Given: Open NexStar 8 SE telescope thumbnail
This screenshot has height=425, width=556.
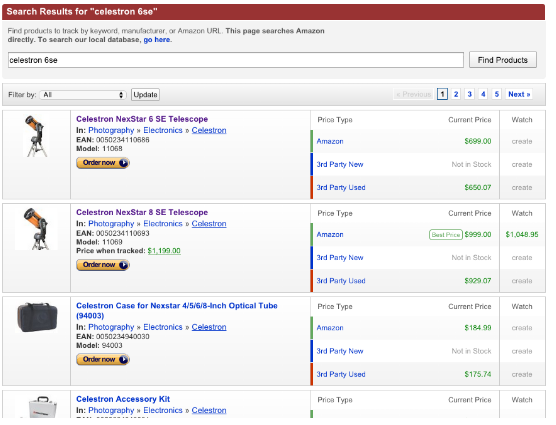Looking at the screenshot, I should (x=36, y=229).
